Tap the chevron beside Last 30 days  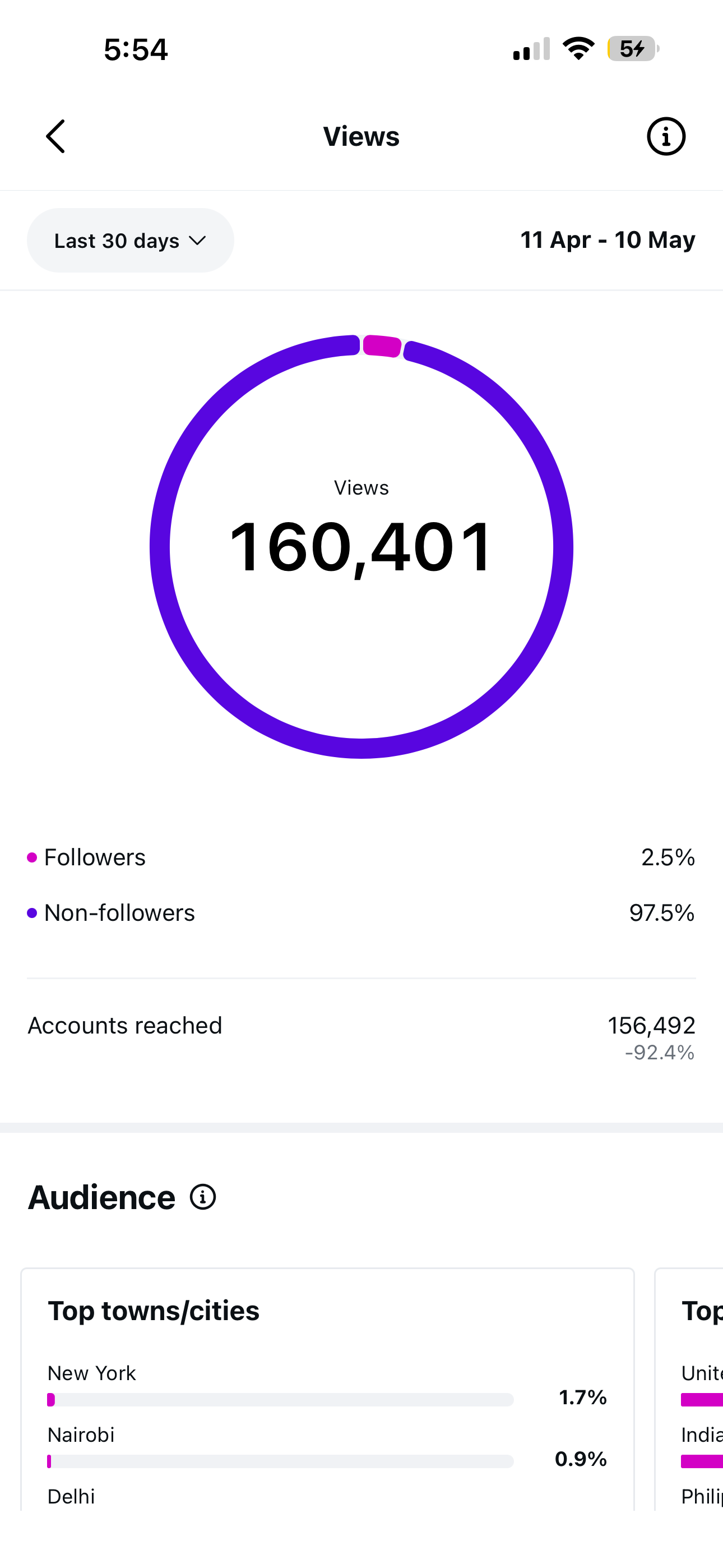point(197,241)
